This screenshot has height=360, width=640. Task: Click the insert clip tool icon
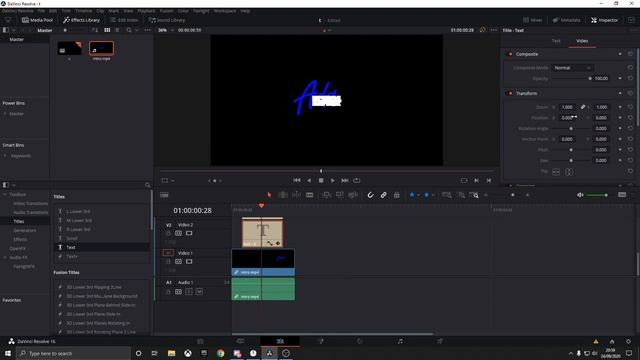tap(326, 195)
